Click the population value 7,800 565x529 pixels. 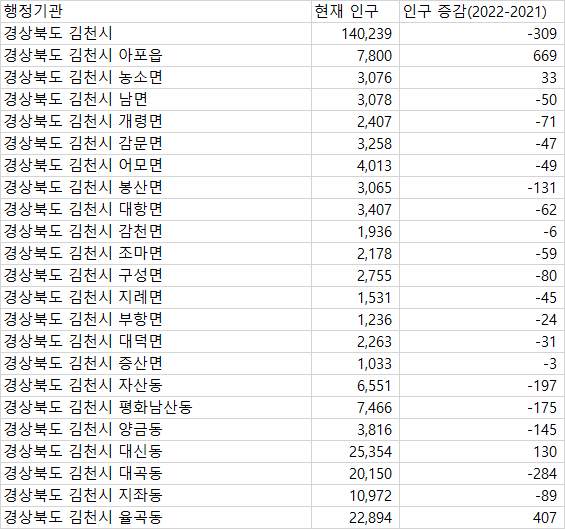point(374,56)
